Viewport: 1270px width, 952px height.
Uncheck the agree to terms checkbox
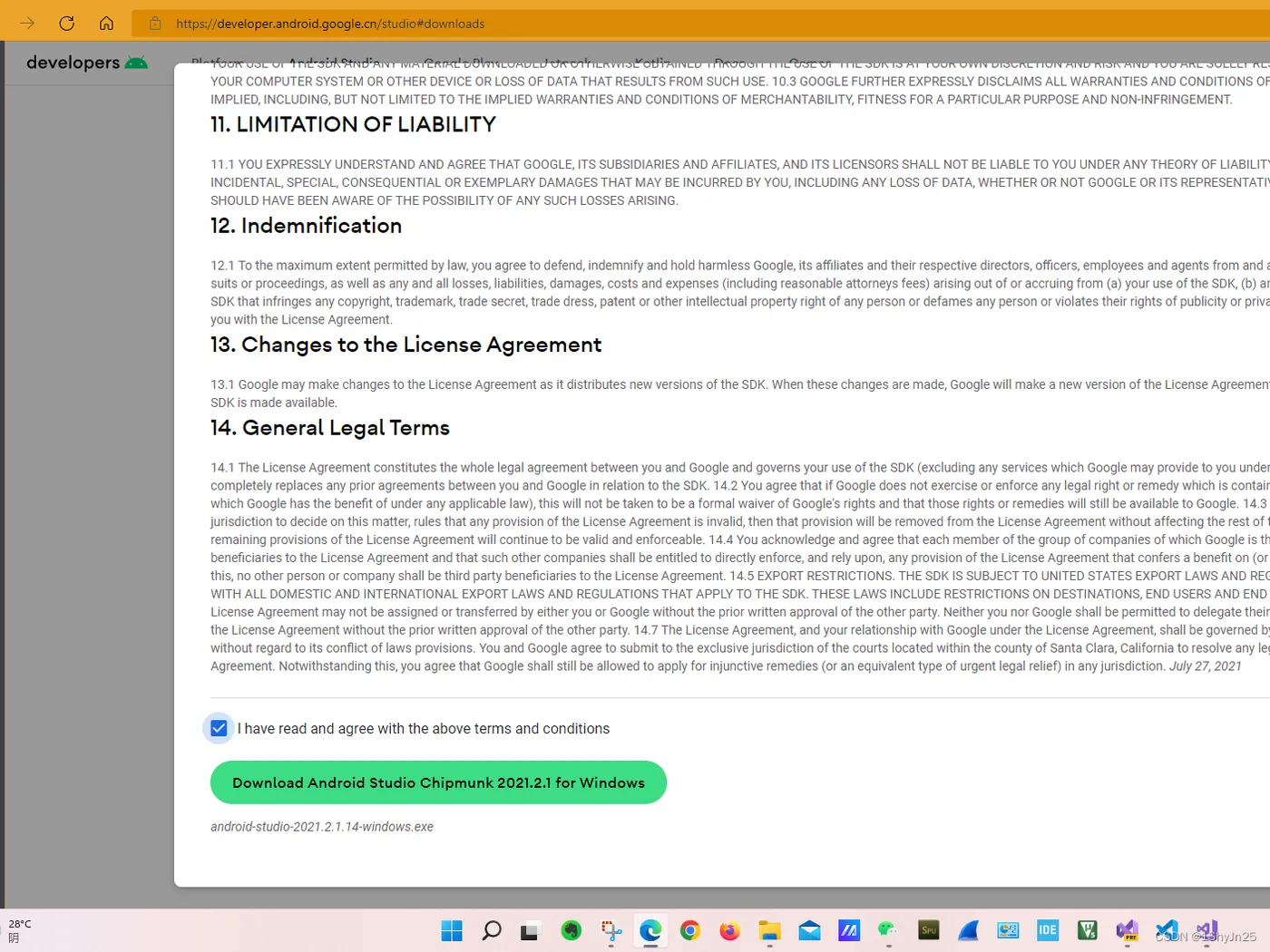[219, 728]
